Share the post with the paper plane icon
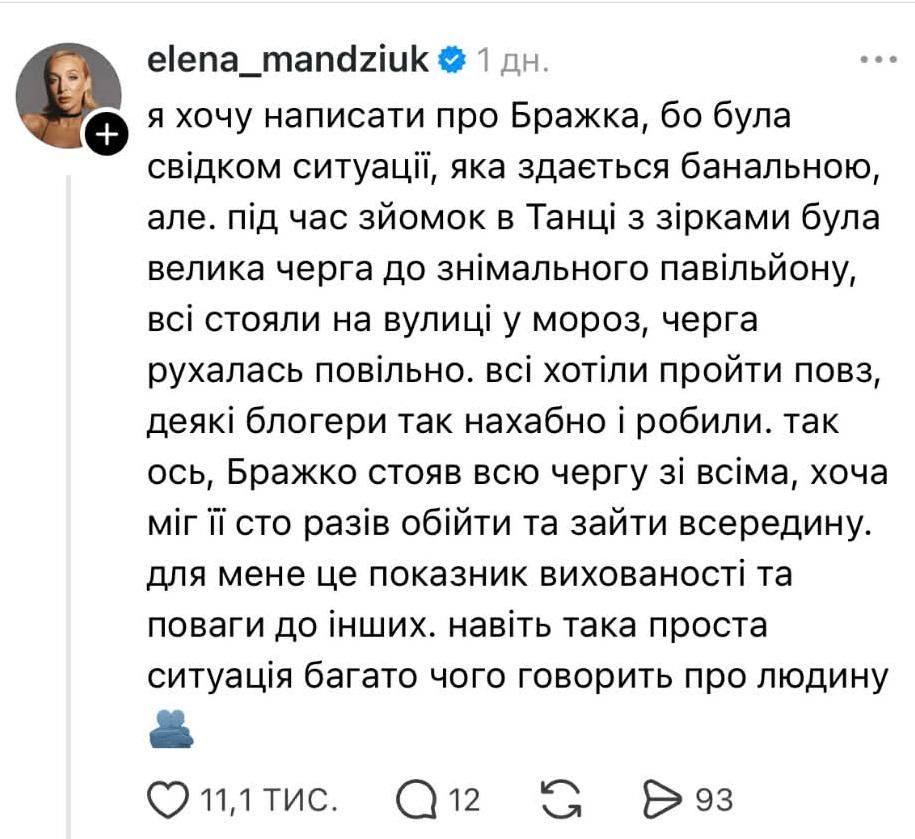The height and width of the screenshot is (839, 915). [663, 799]
